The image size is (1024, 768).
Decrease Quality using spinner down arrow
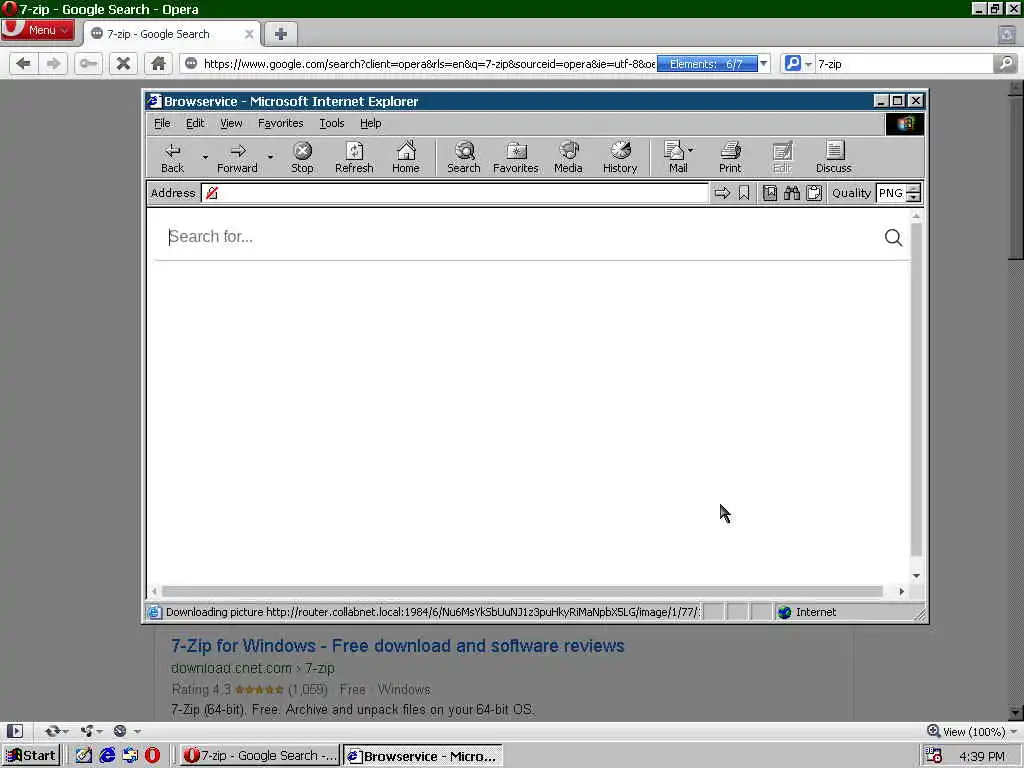pyautogui.click(x=914, y=197)
